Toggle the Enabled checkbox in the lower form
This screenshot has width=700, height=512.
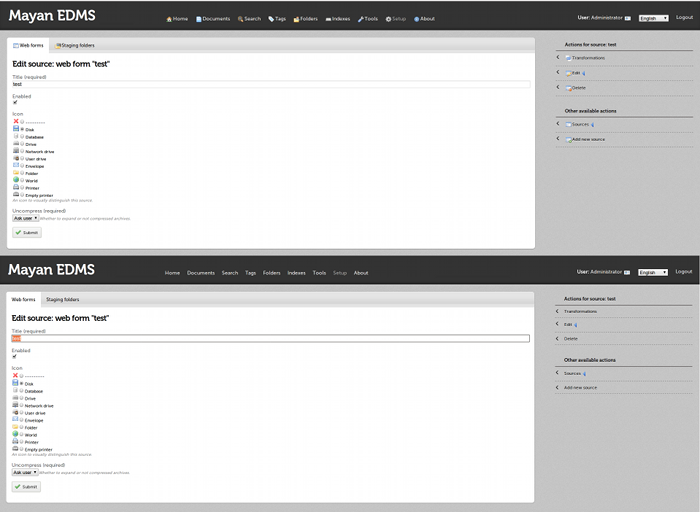click(x=14, y=356)
